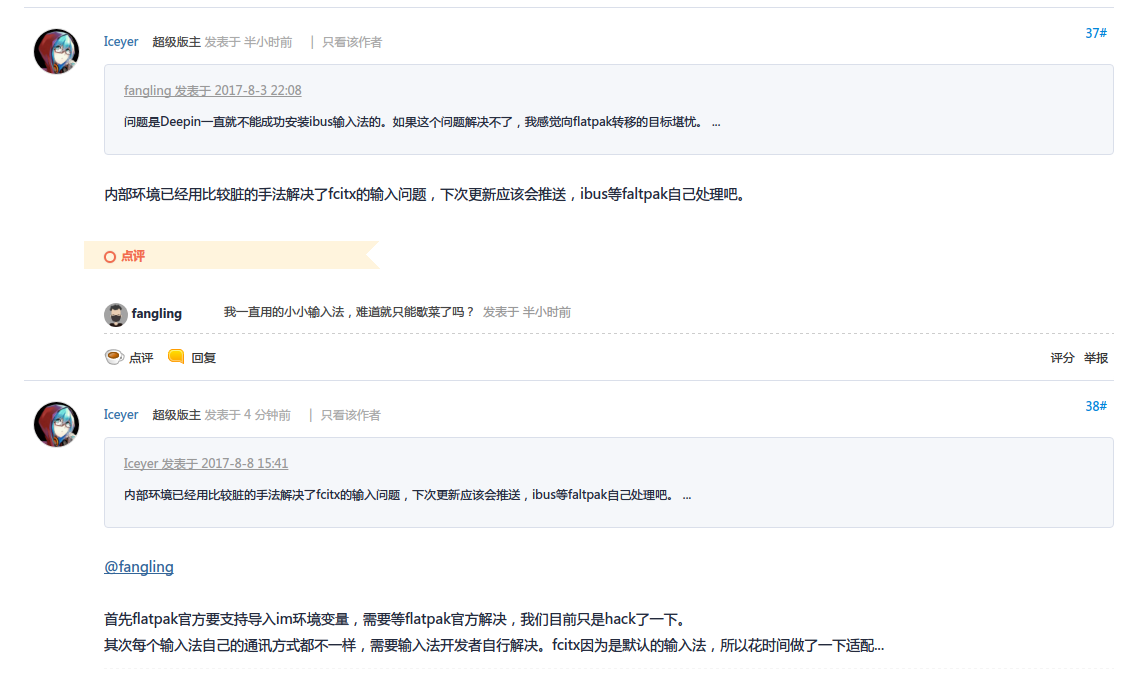
Task: Click the 发表于 4 分钟前 timestamp on post 38#
Action: (x=248, y=415)
